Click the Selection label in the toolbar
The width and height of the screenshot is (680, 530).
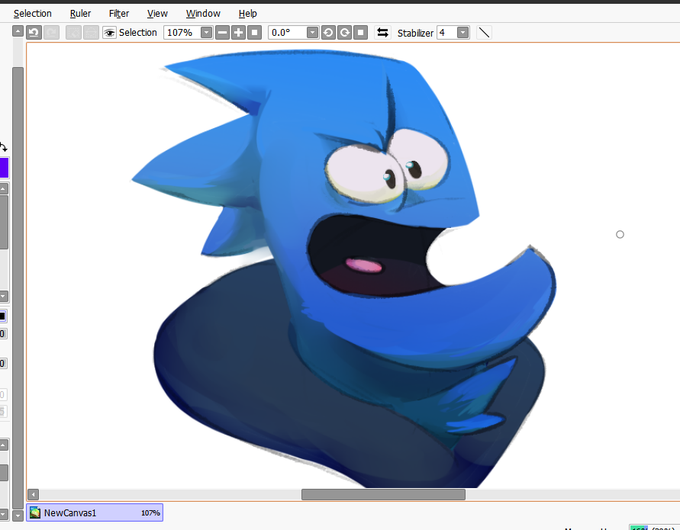pos(138,33)
